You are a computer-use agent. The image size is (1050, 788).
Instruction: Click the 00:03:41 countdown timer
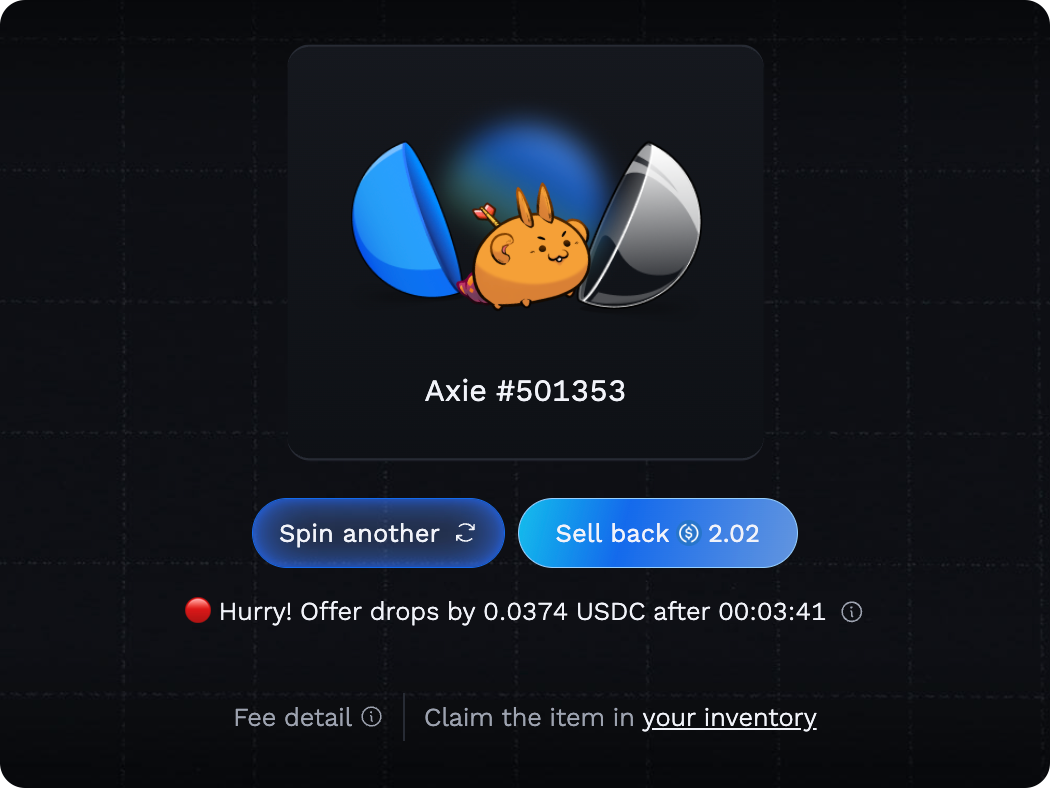click(x=772, y=611)
